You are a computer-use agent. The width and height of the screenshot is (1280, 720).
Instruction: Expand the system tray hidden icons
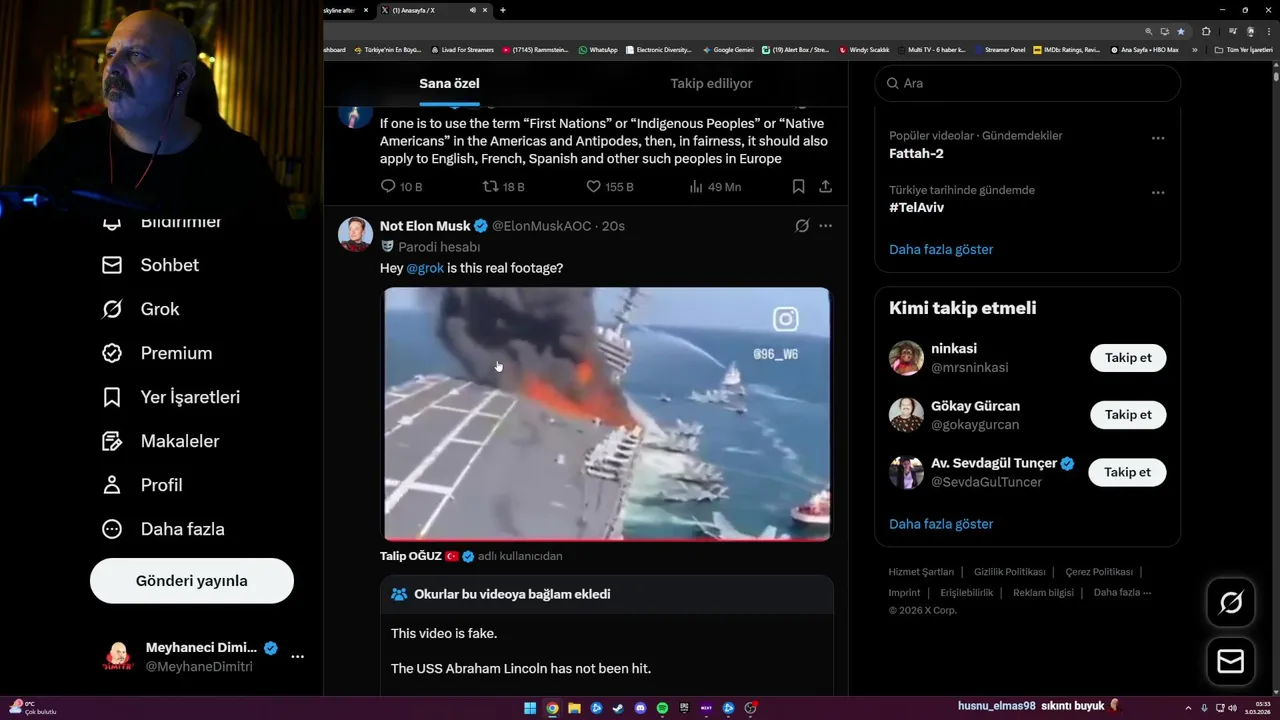tap(1188, 708)
